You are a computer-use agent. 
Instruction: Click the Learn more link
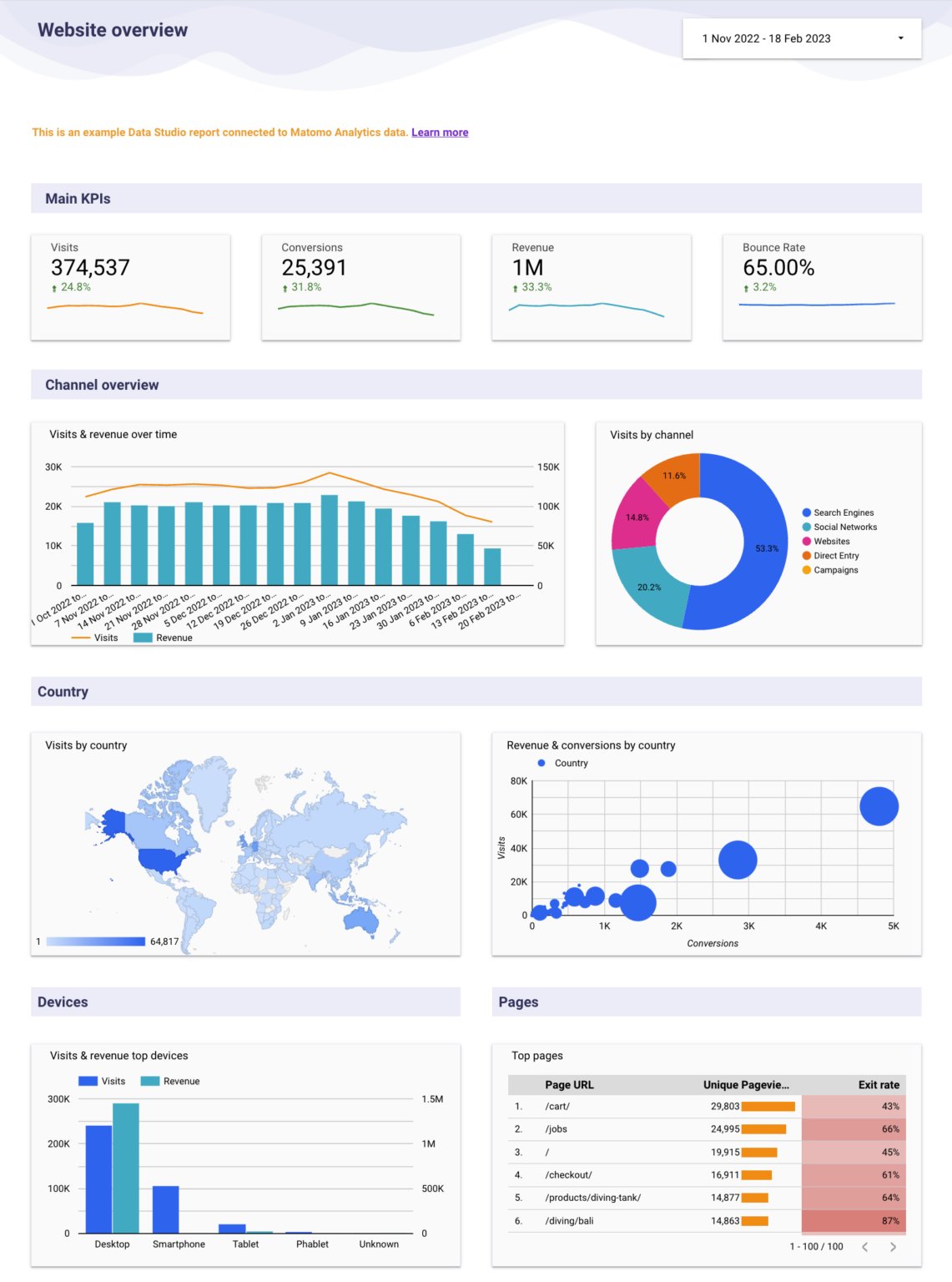pos(440,132)
